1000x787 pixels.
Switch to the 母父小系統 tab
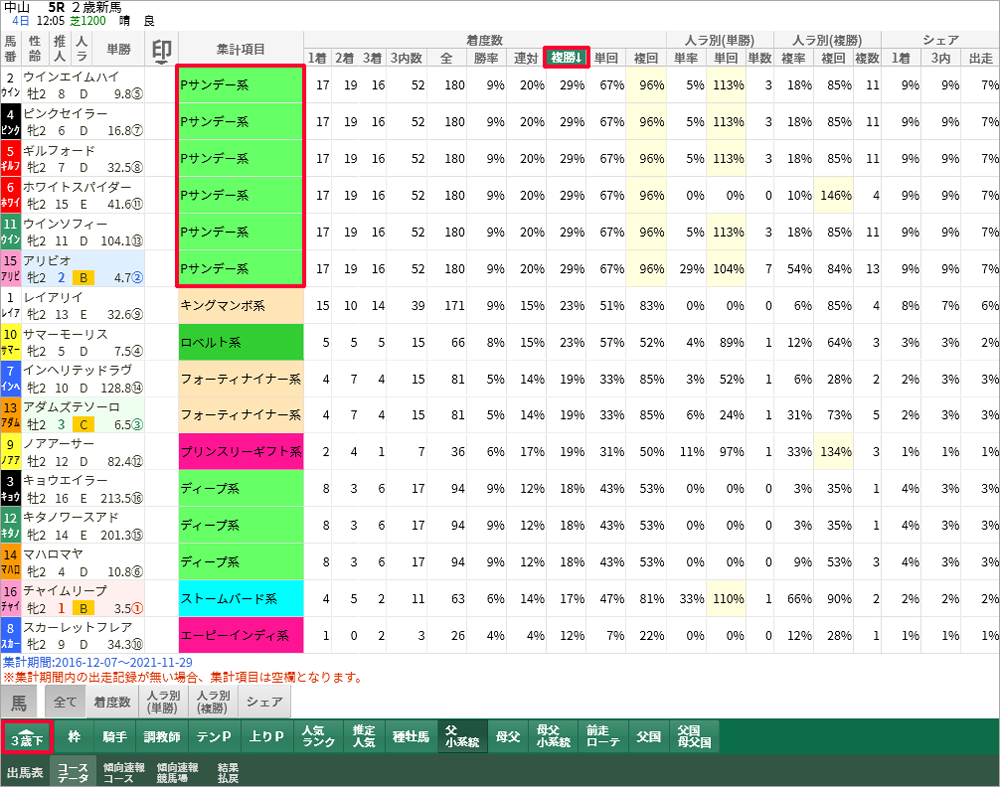coord(553,737)
